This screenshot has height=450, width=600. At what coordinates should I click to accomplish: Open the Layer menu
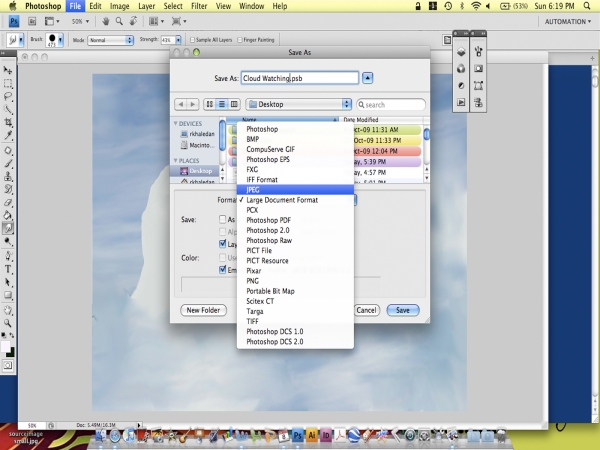coord(147,6)
